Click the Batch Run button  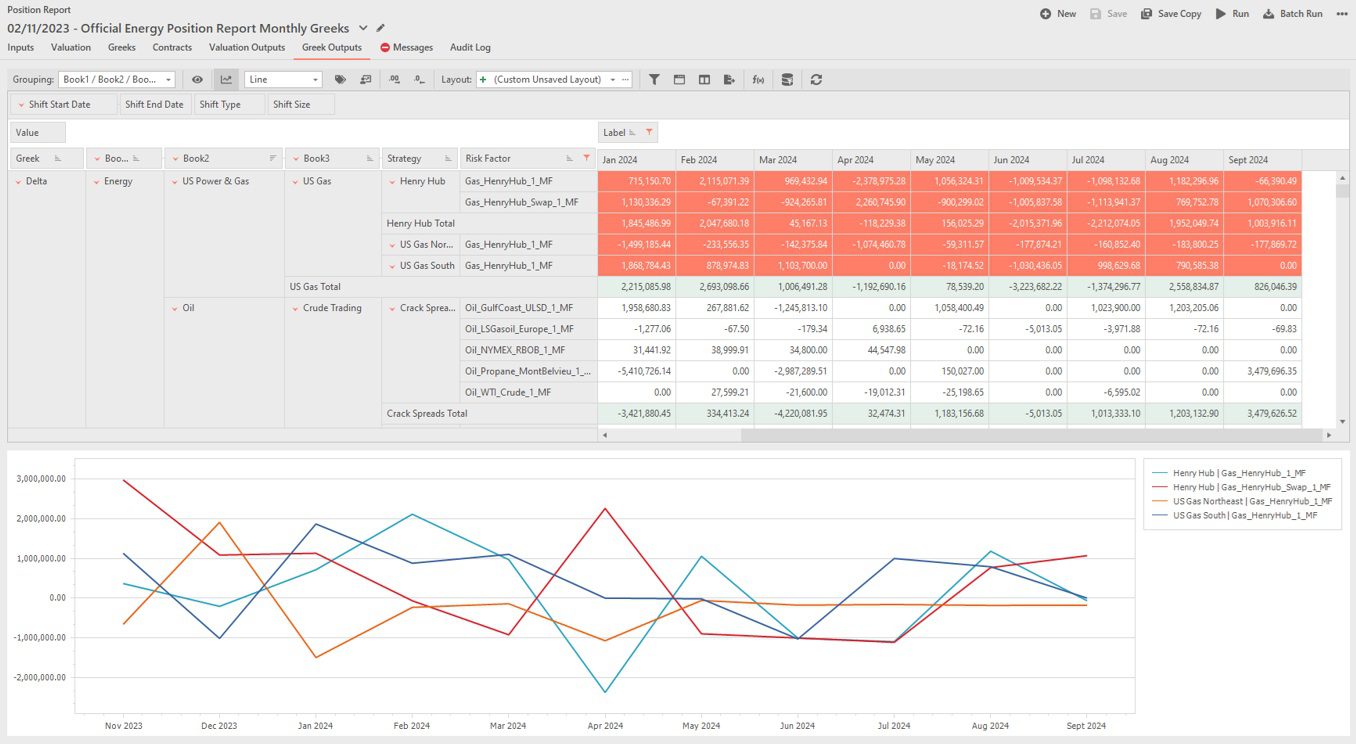[1293, 14]
